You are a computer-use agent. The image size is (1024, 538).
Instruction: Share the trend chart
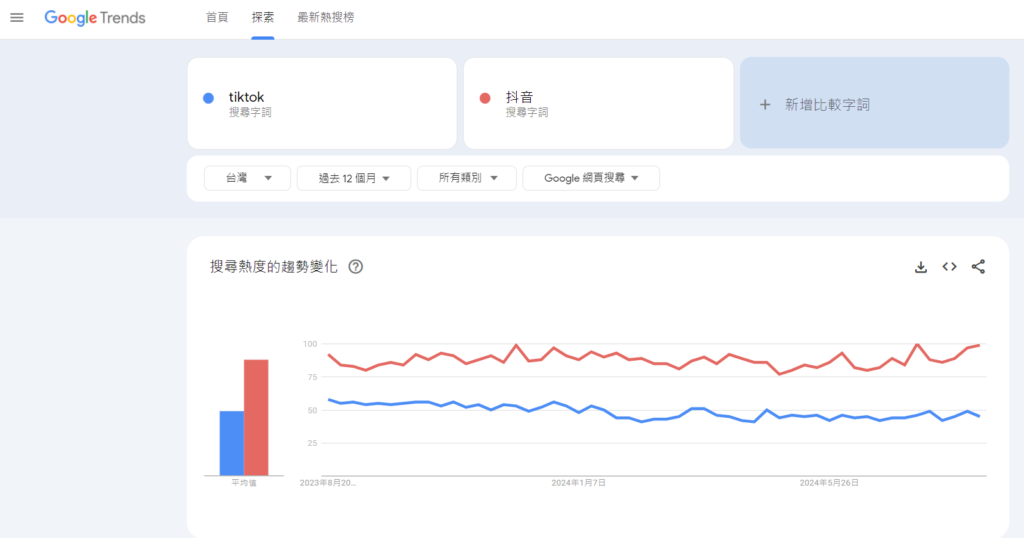pyautogui.click(x=978, y=266)
